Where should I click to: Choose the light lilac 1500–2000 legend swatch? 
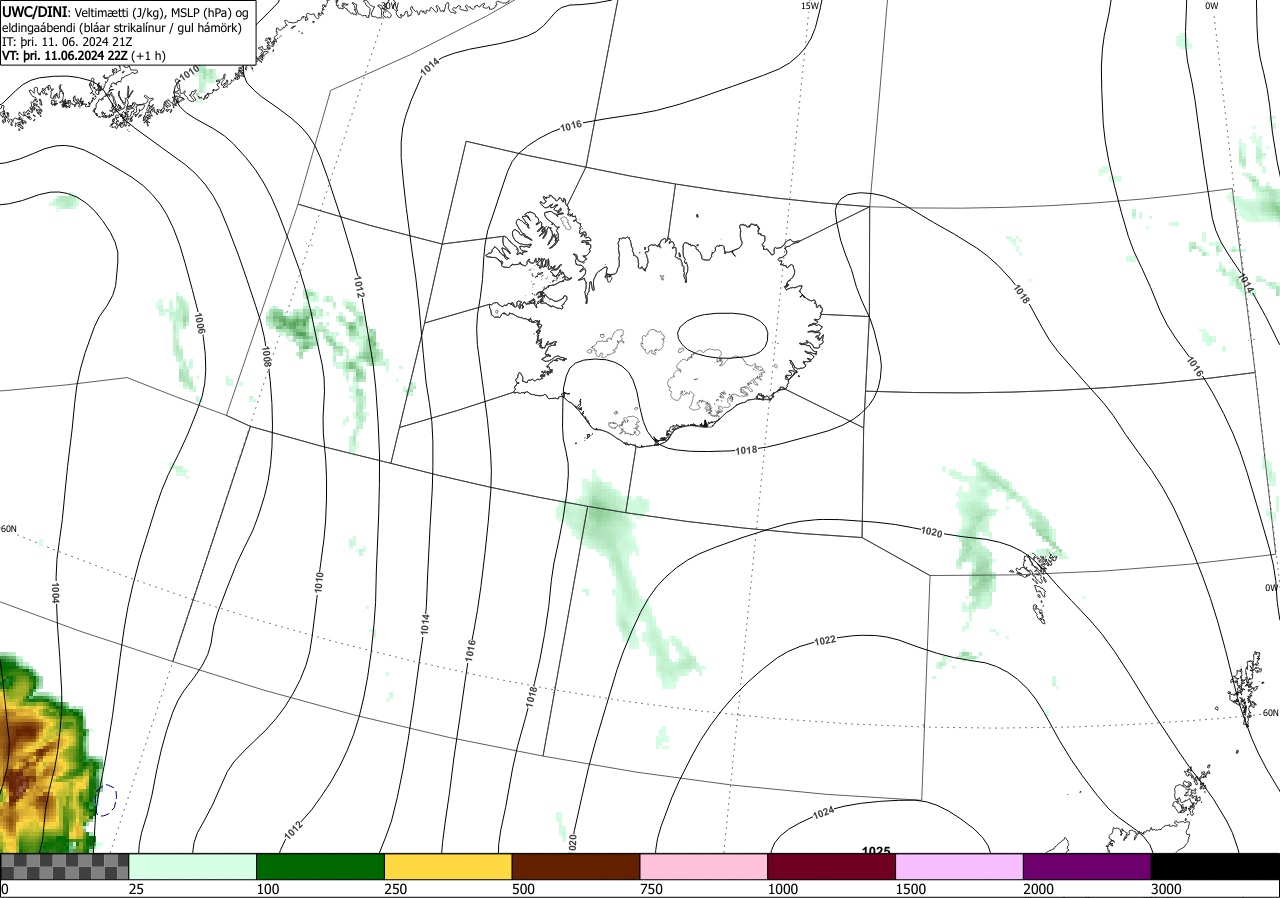pos(960,866)
